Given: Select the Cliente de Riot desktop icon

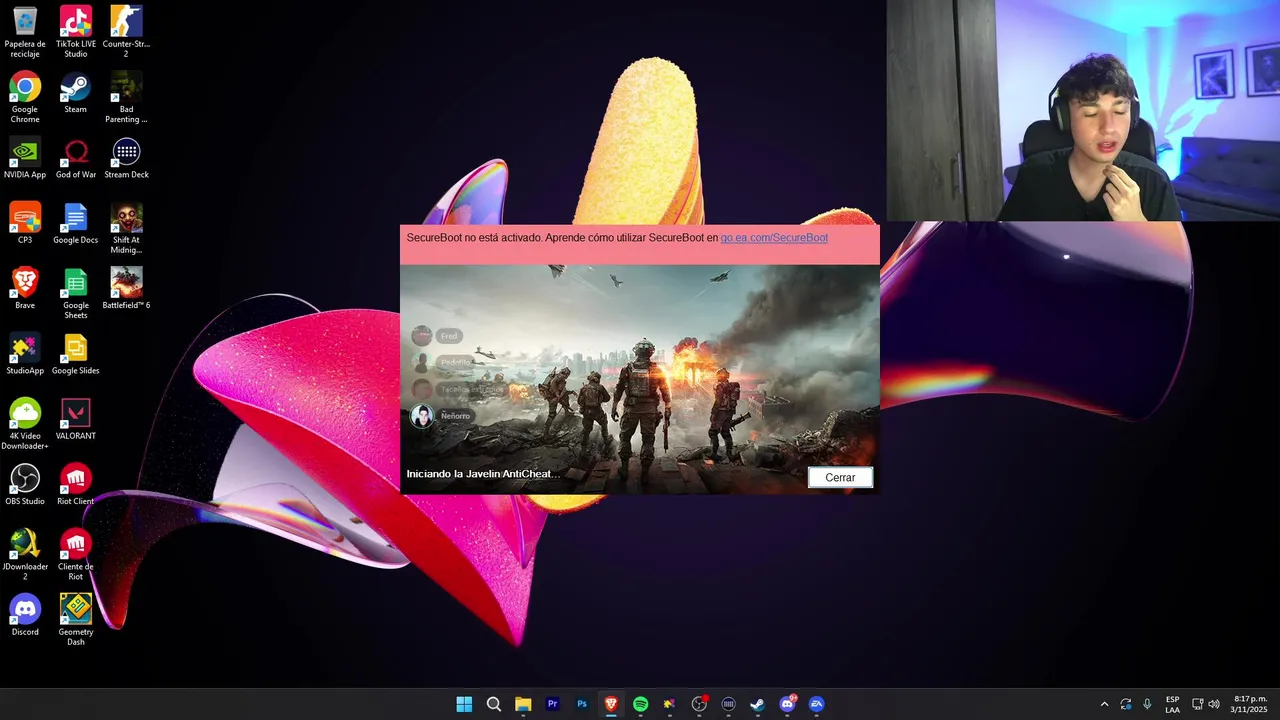Looking at the screenshot, I should pyautogui.click(x=76, y=554).
